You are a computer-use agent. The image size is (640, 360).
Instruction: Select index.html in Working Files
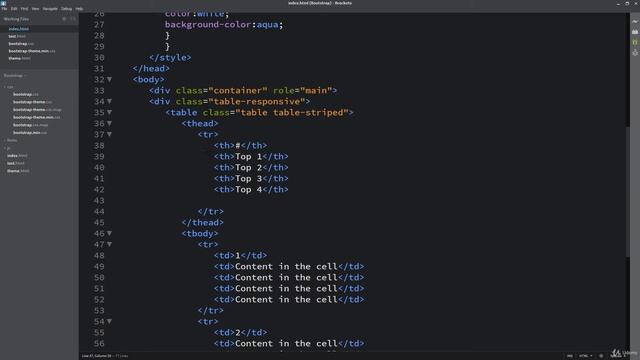(x=19, y=29)
